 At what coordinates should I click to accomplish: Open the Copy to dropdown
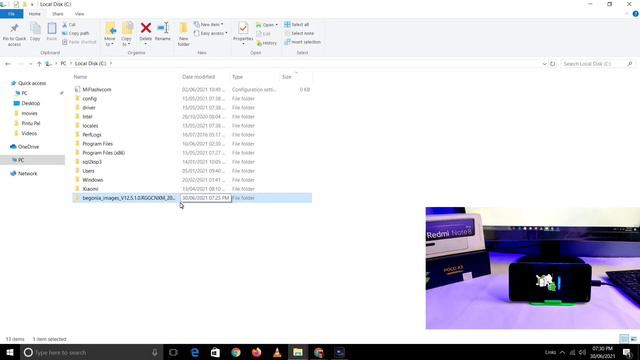pos(127,34)
